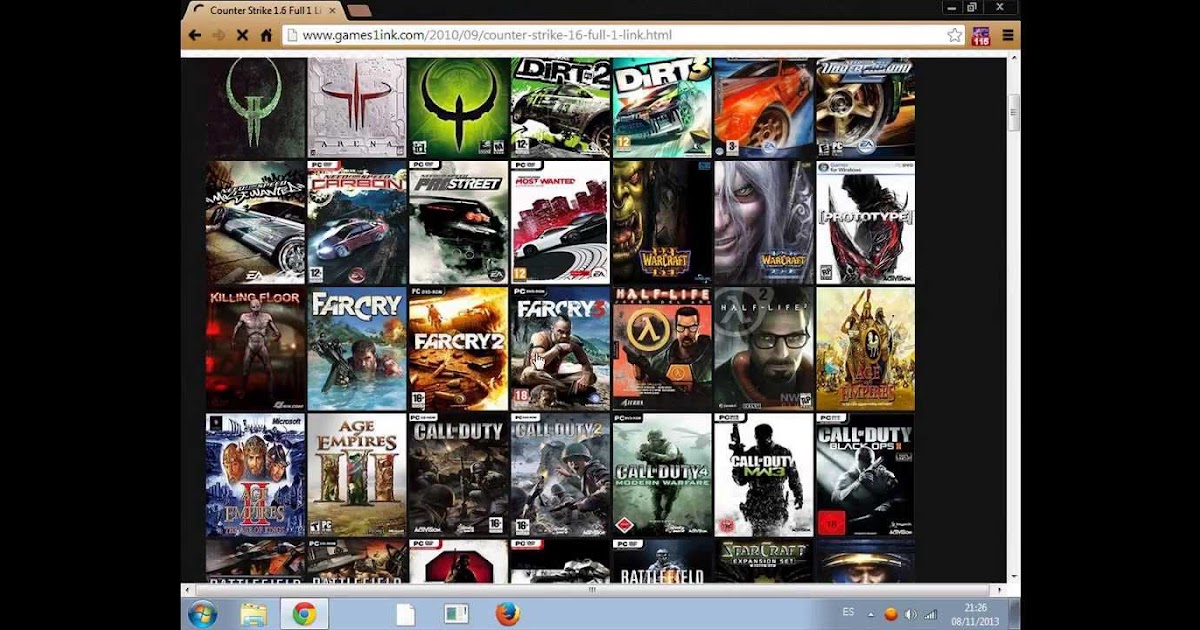Click the ES language indicator

[x=848, y=613]
